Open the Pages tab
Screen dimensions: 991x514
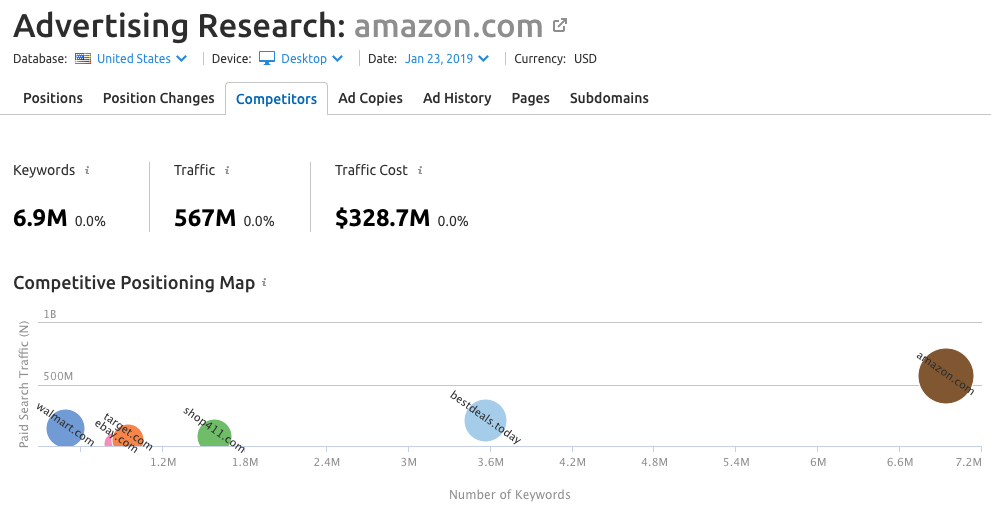530,98
